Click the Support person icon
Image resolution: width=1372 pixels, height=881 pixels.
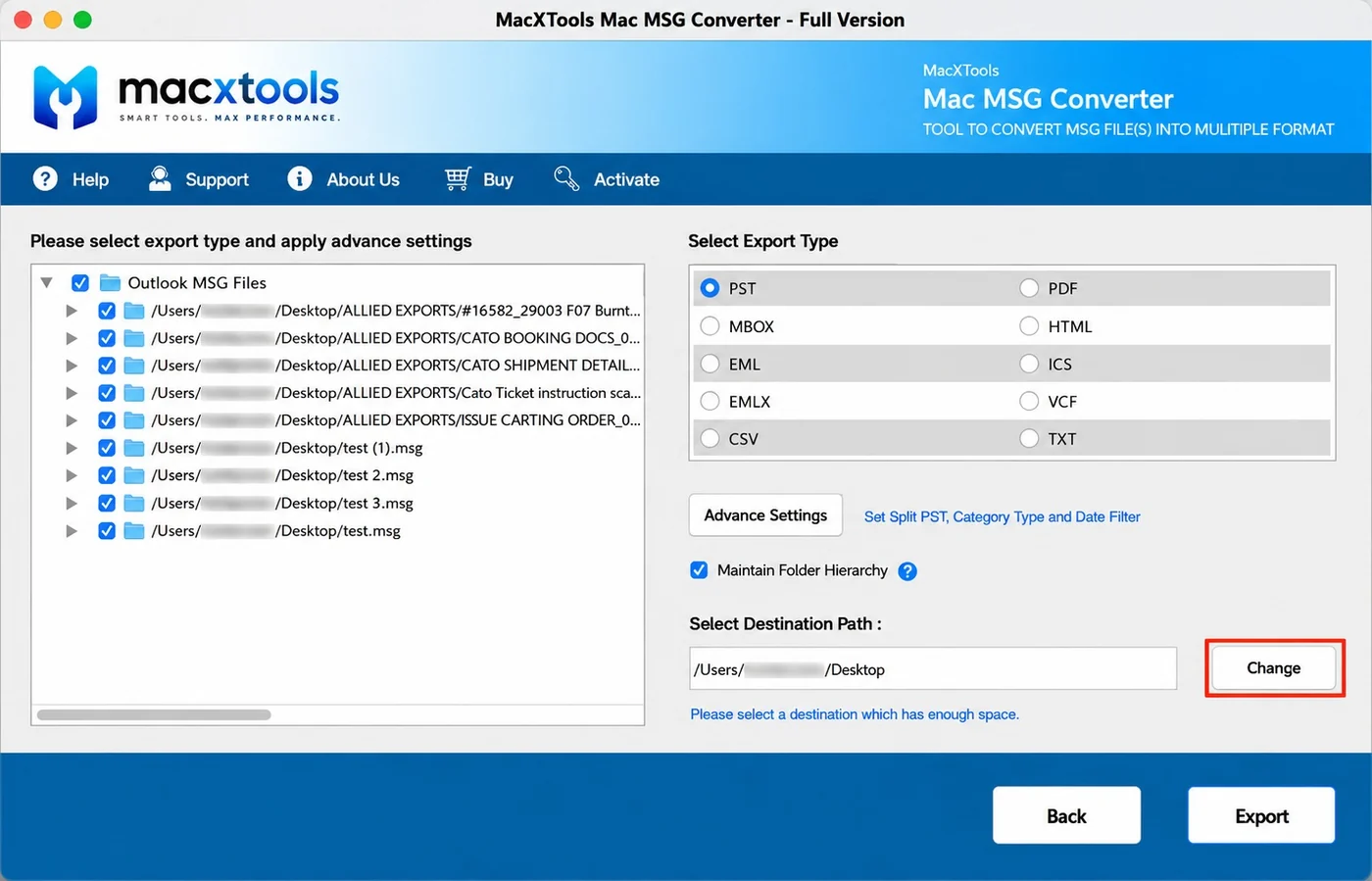click(160, 178)
